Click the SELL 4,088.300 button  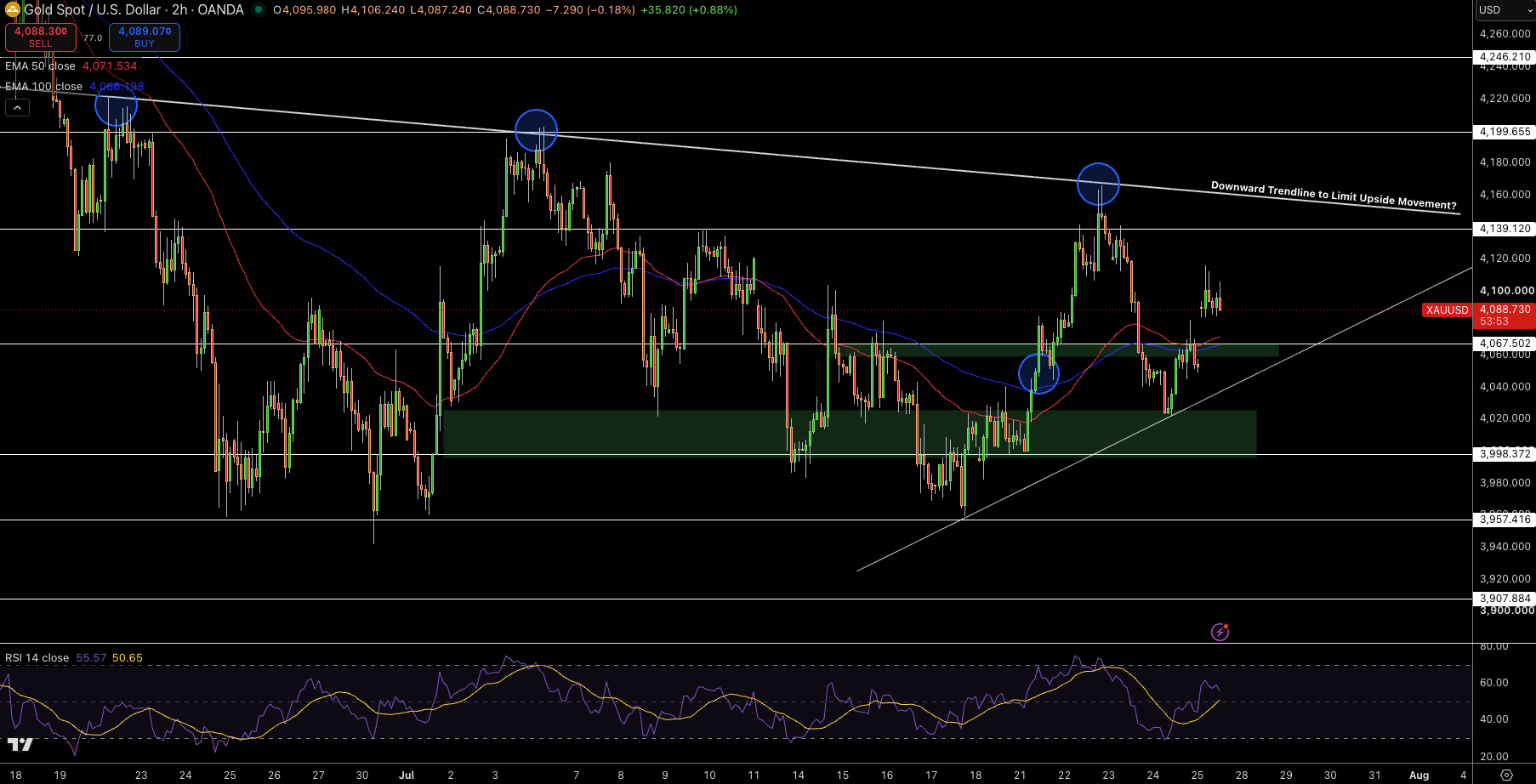(x=41, y=37)
